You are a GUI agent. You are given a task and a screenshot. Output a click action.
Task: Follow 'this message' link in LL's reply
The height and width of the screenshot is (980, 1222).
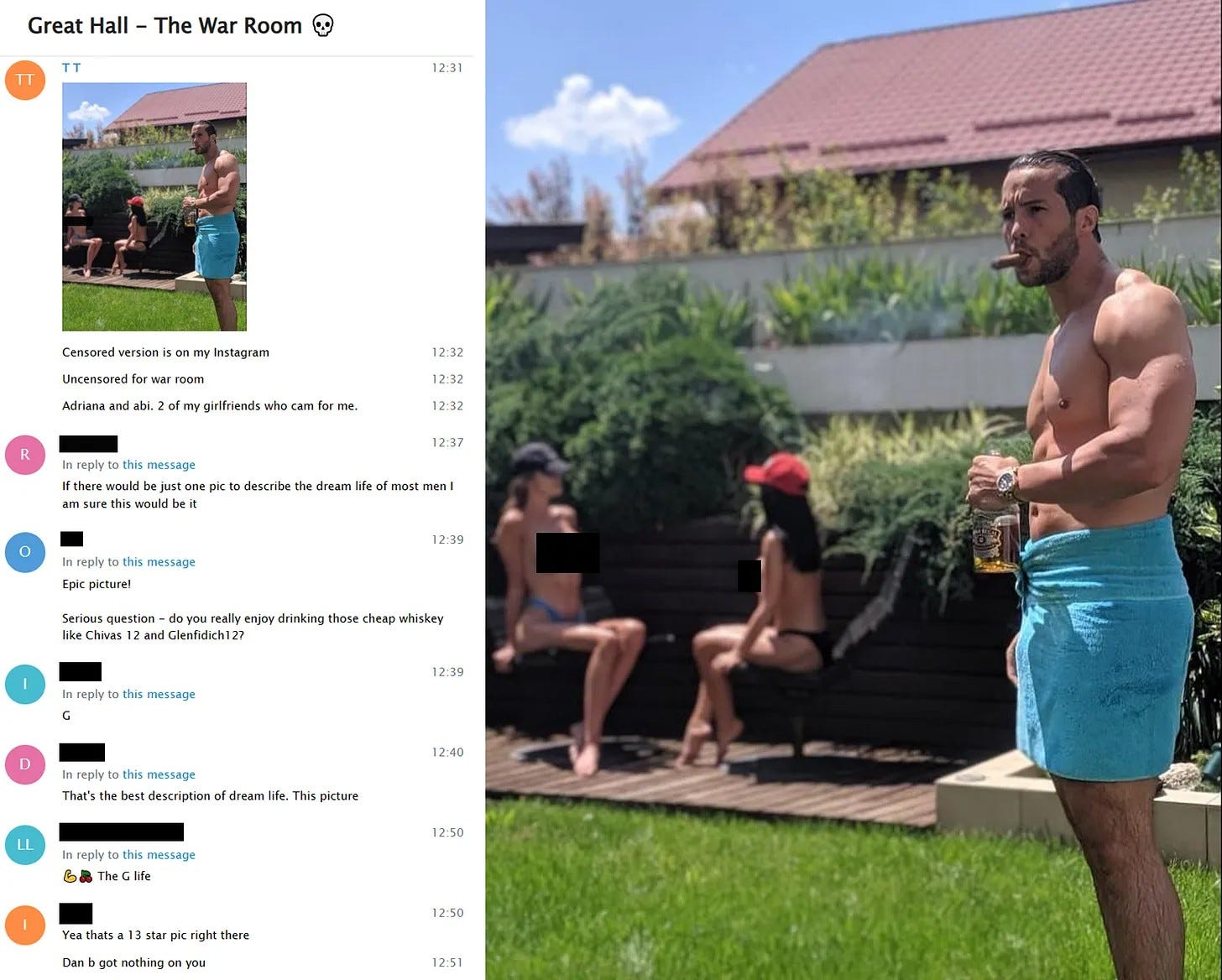tap(159, 855)
